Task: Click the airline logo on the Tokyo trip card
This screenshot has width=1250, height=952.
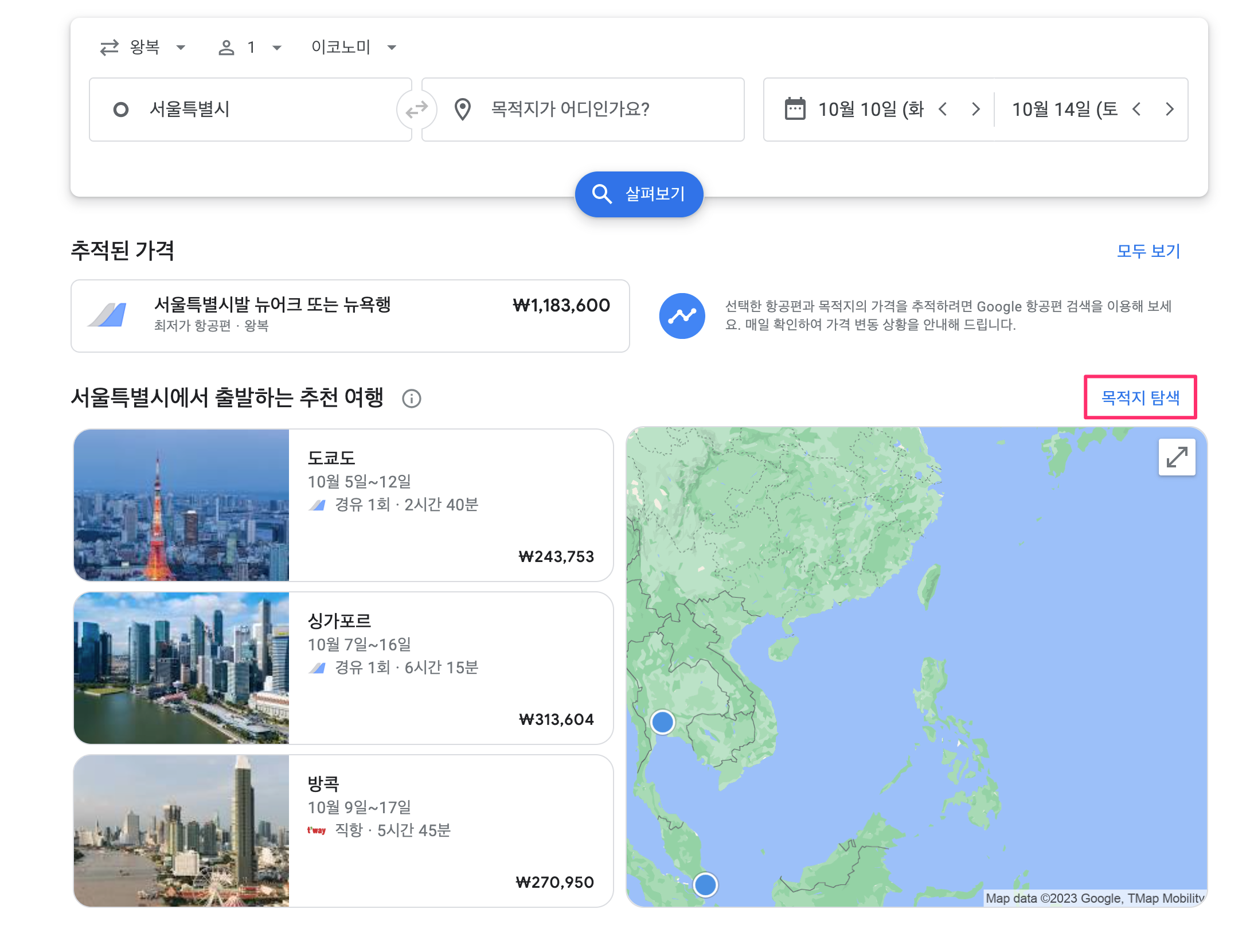Action: click(x=316, y=505)
